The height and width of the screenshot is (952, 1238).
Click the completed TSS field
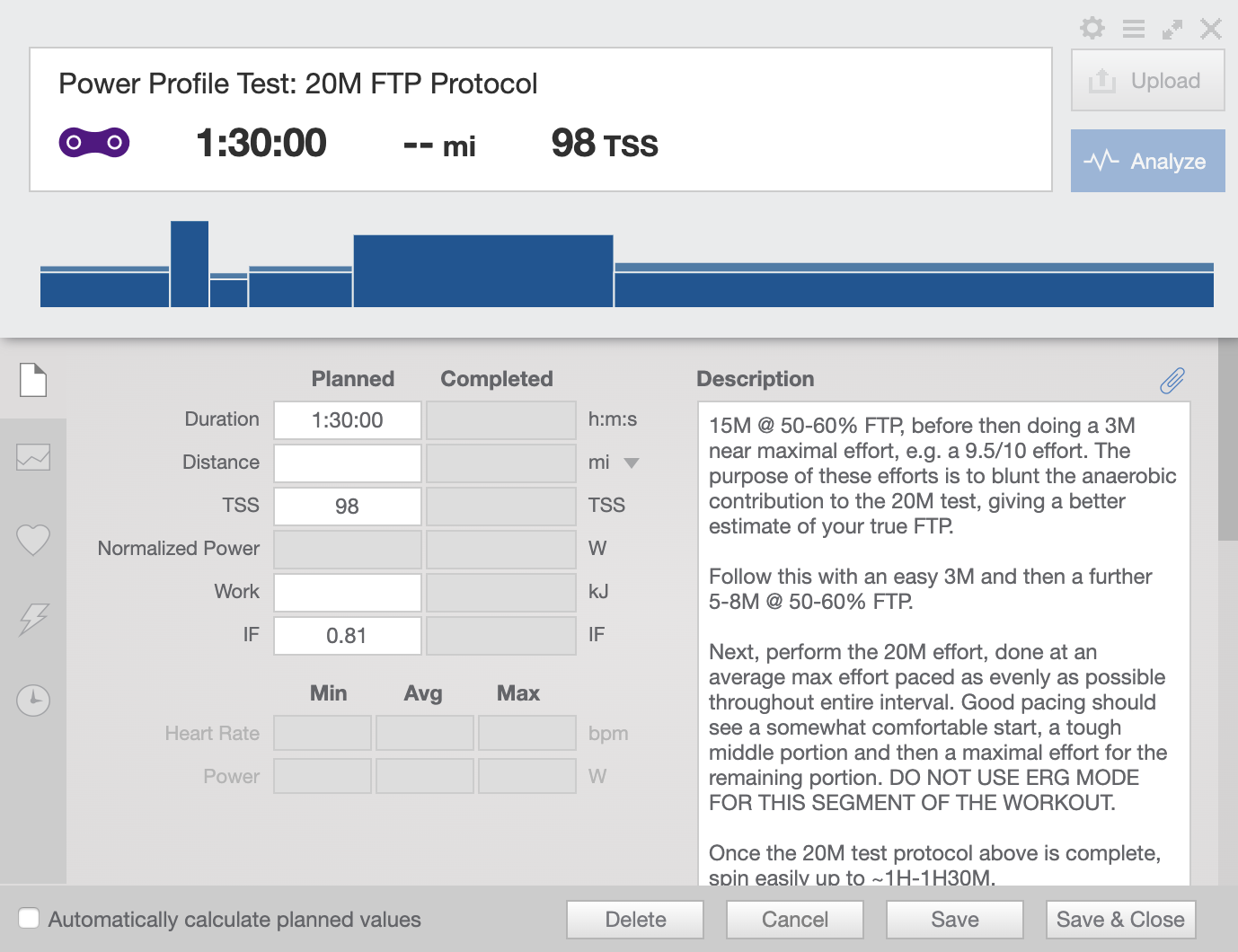click(501, 507)
